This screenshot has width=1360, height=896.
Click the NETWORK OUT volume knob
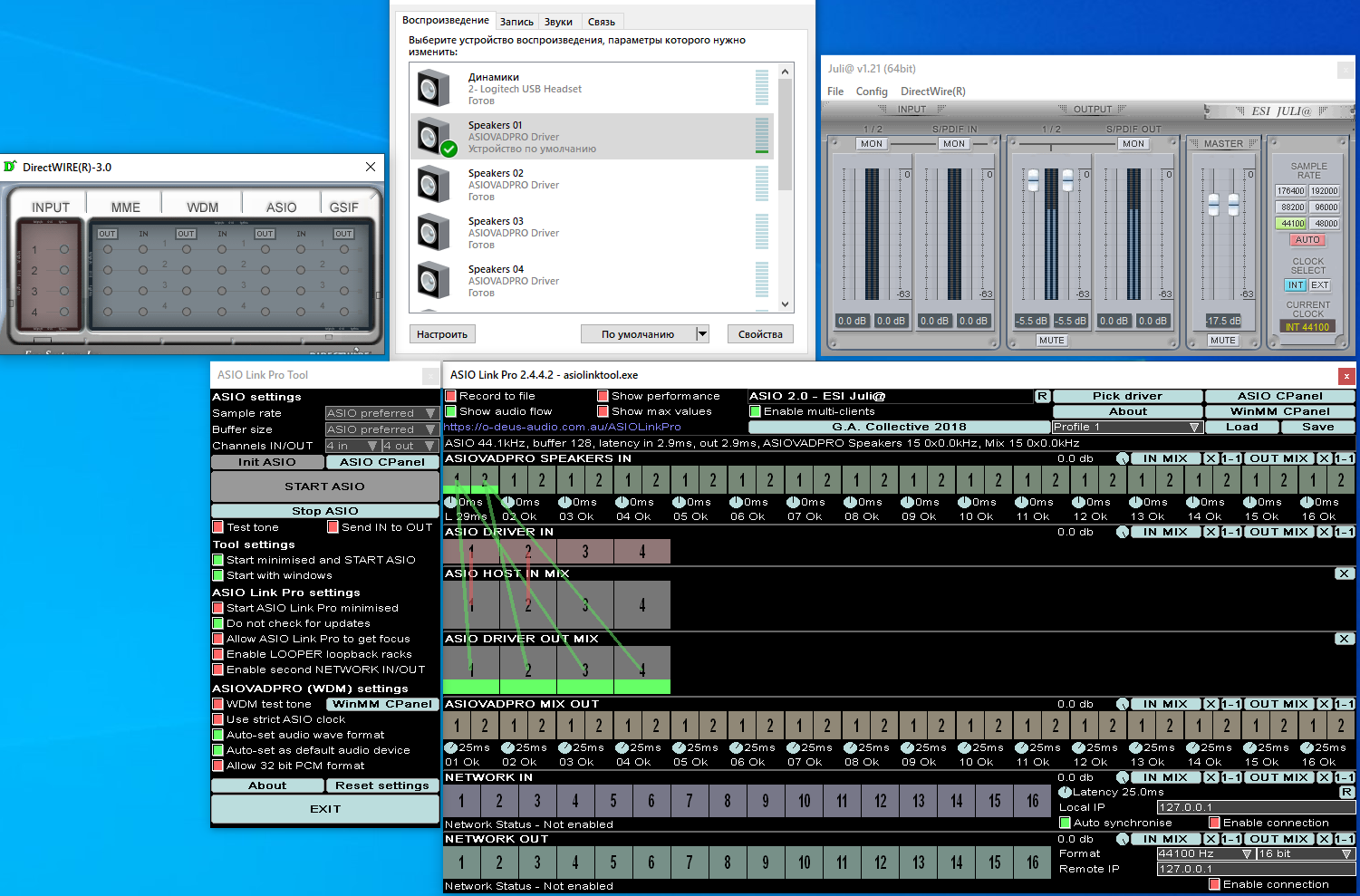1123,839
